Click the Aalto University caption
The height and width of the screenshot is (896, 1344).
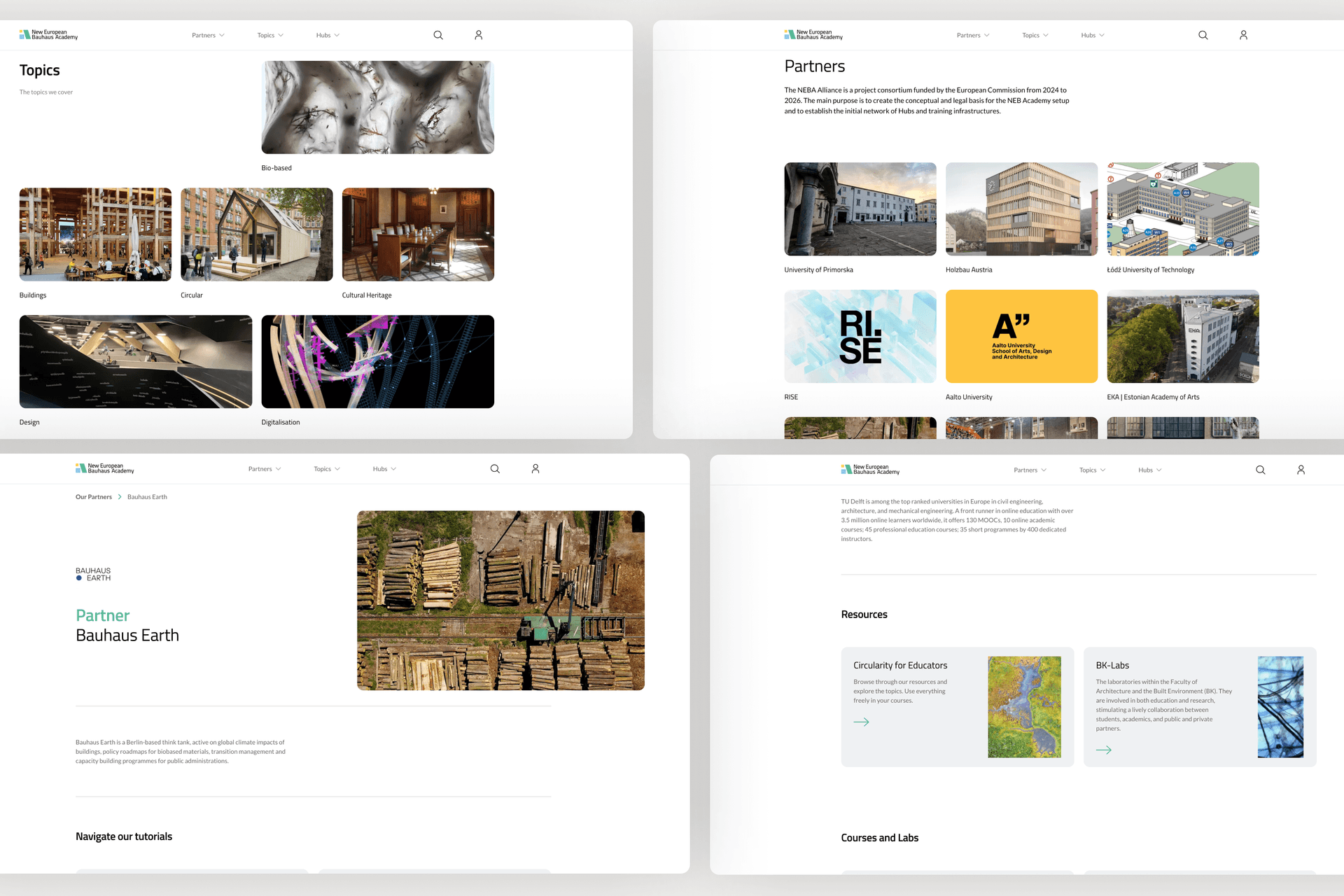tap(969, 398)
